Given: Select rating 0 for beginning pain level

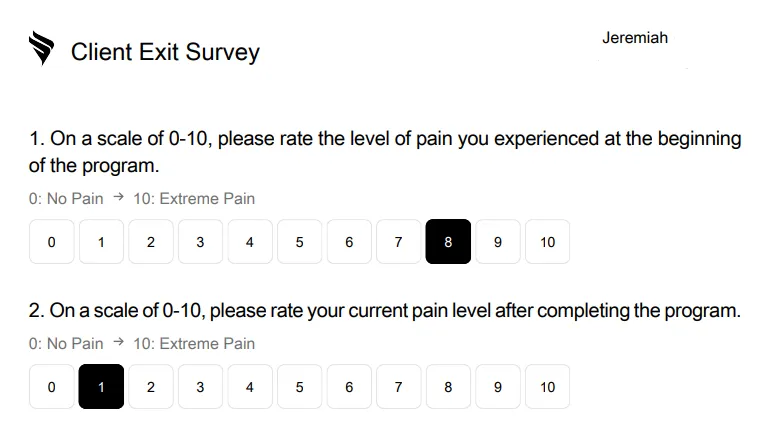Looking at the screenshot, I should point(52,242).
